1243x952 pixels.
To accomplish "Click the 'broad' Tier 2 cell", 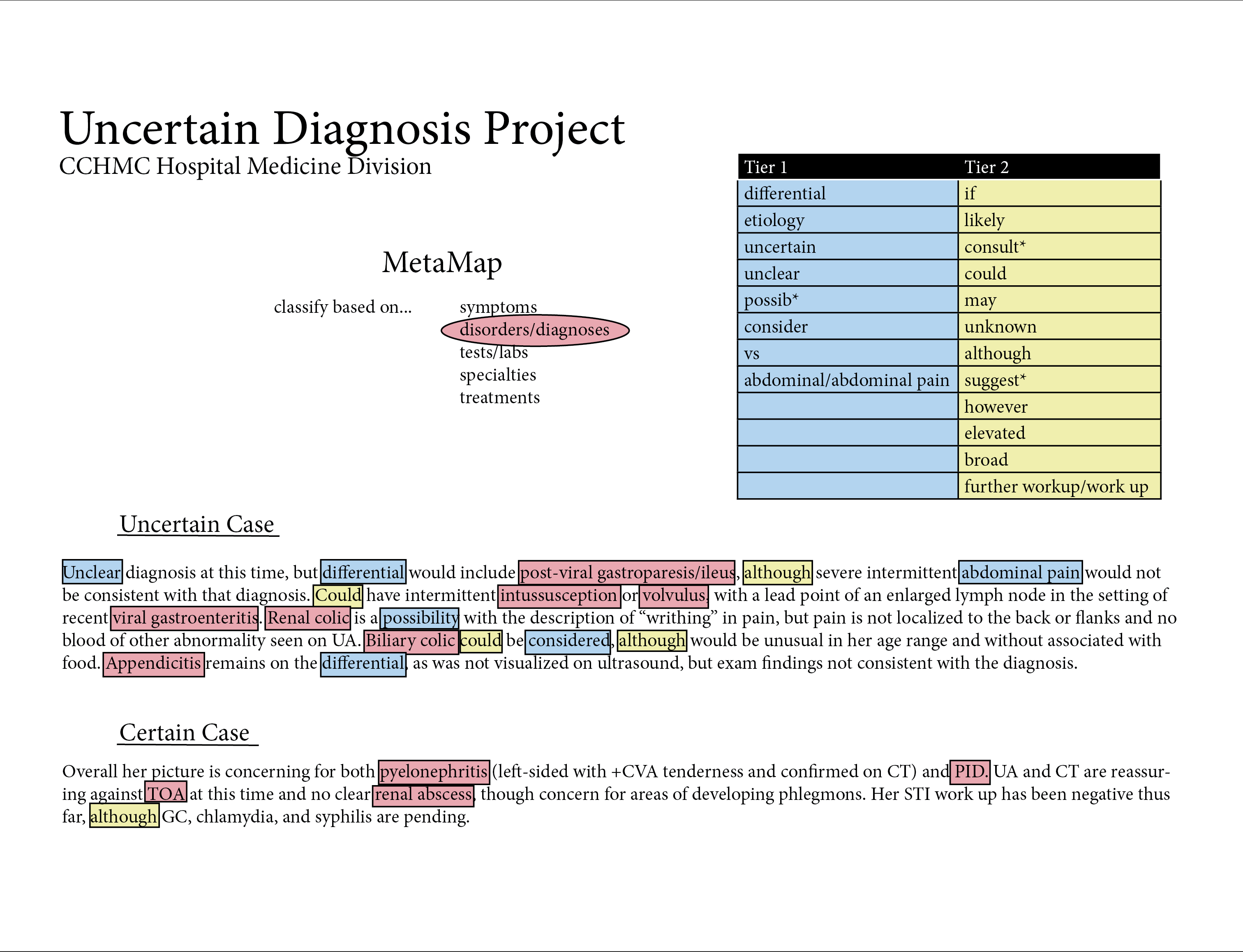I will tap(1059, 460).
